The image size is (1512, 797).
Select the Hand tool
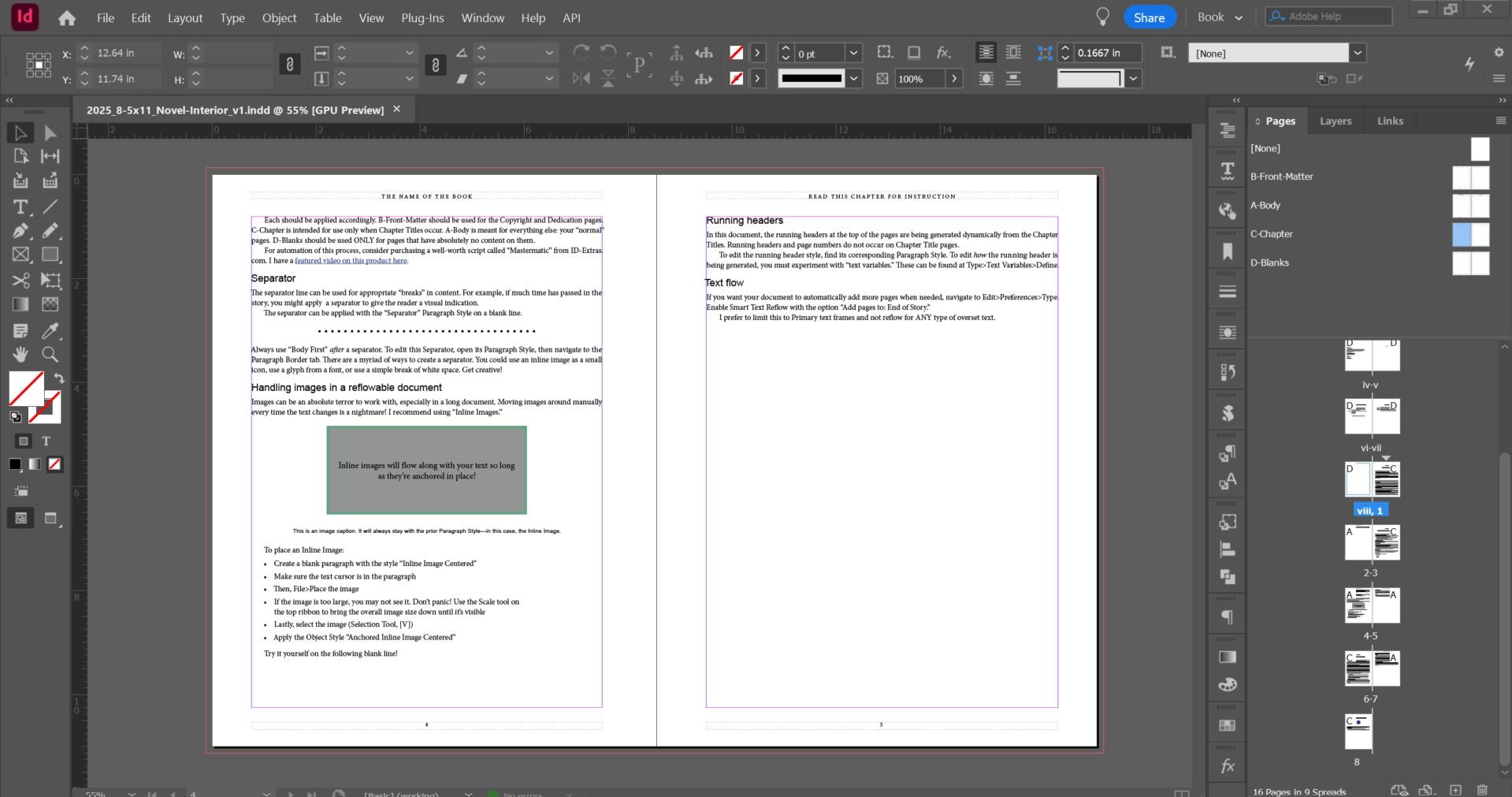click(20, 354)
